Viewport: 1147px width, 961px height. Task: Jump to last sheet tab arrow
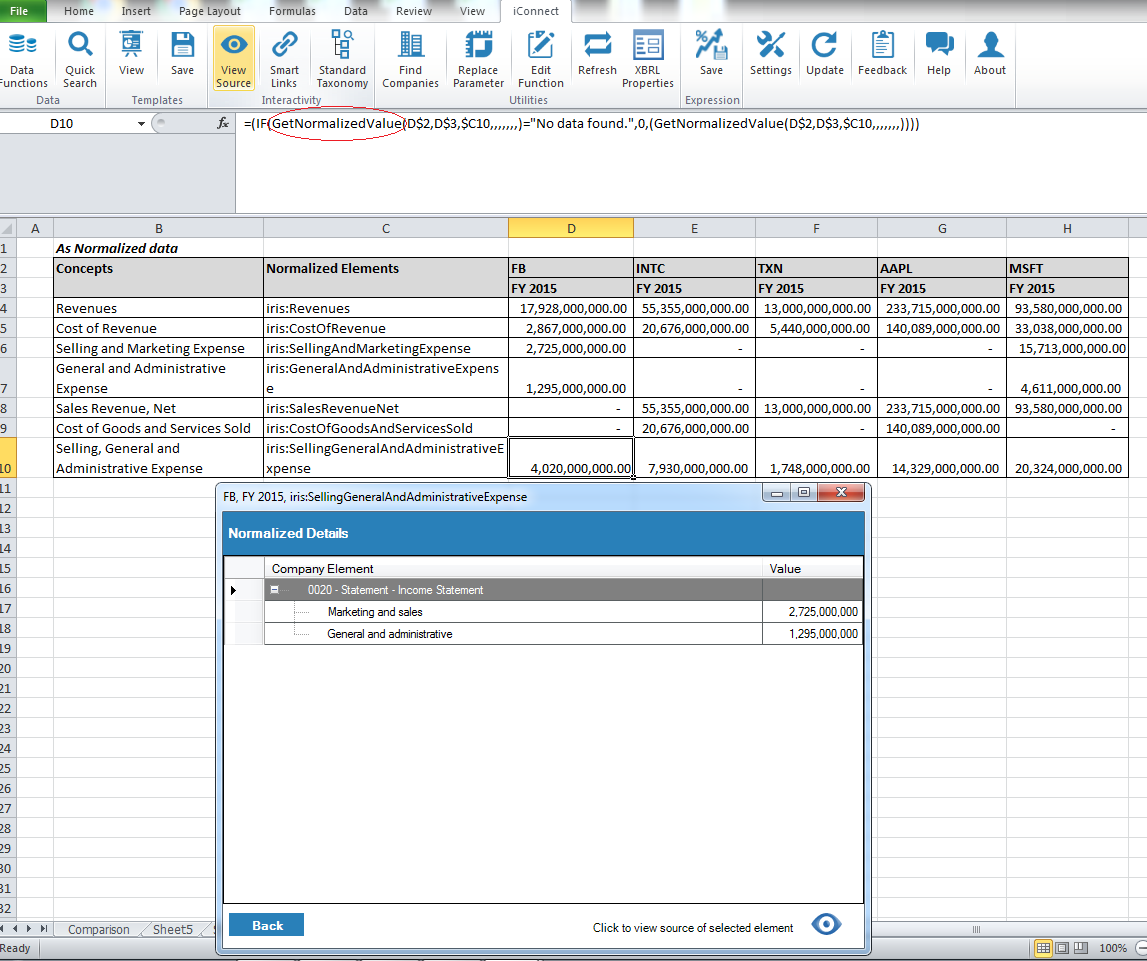tap(44, 929)
